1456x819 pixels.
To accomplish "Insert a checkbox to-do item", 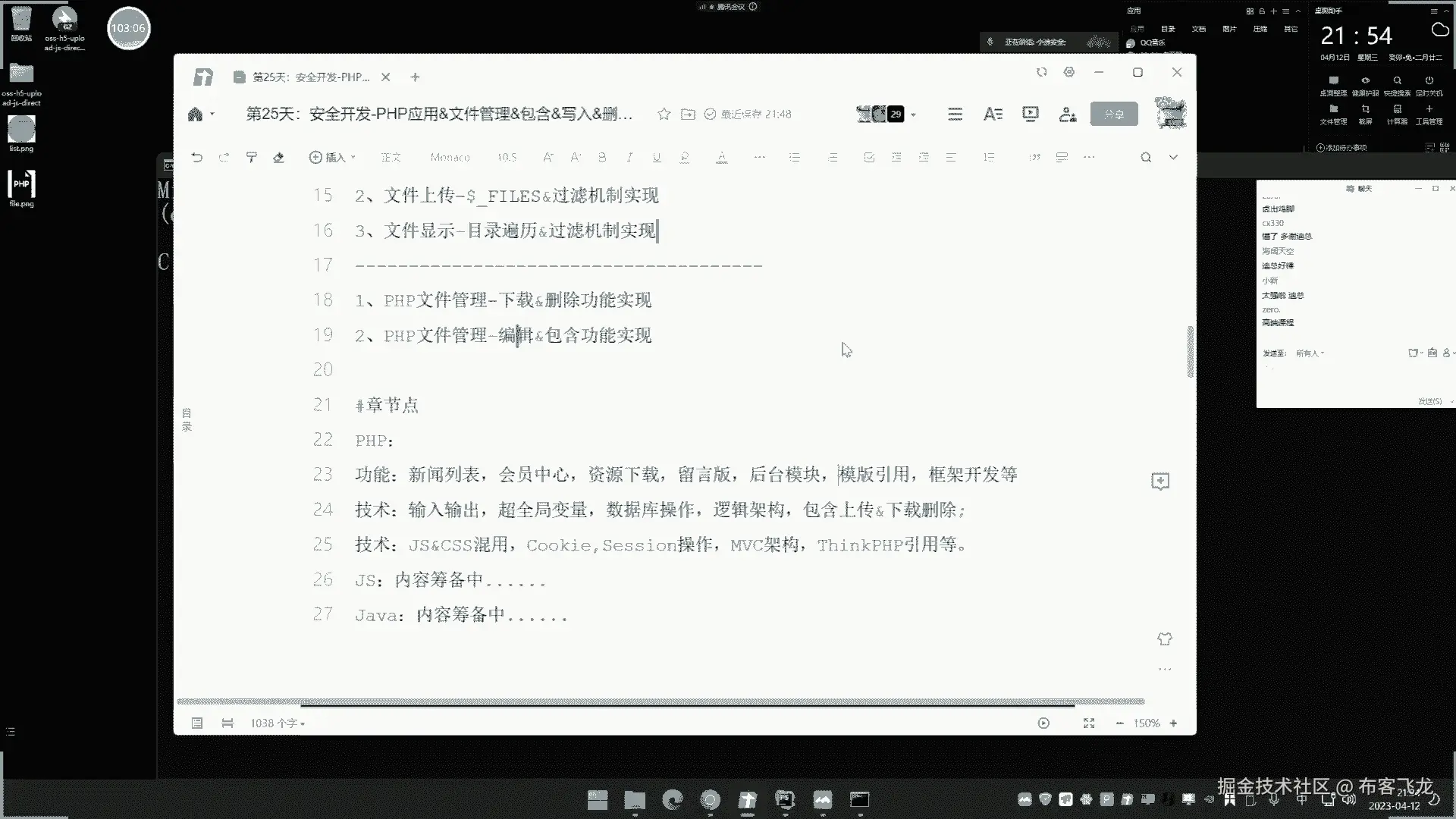I will [869, 157].
